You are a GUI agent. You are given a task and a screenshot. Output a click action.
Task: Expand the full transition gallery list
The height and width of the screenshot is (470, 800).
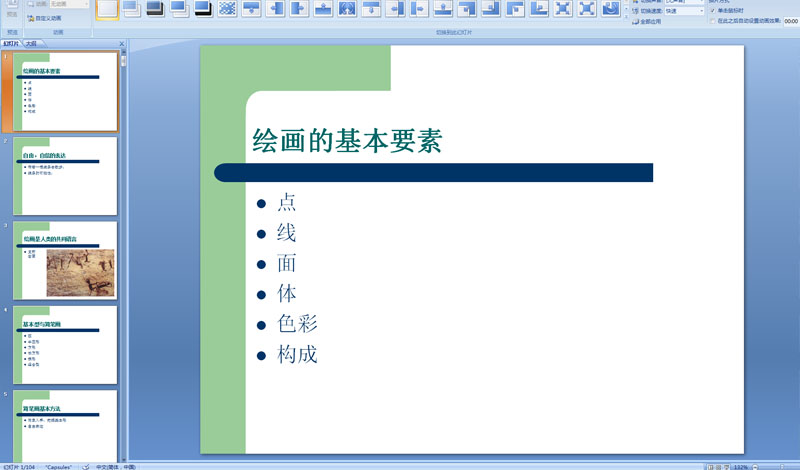click(x=627, y=16)
